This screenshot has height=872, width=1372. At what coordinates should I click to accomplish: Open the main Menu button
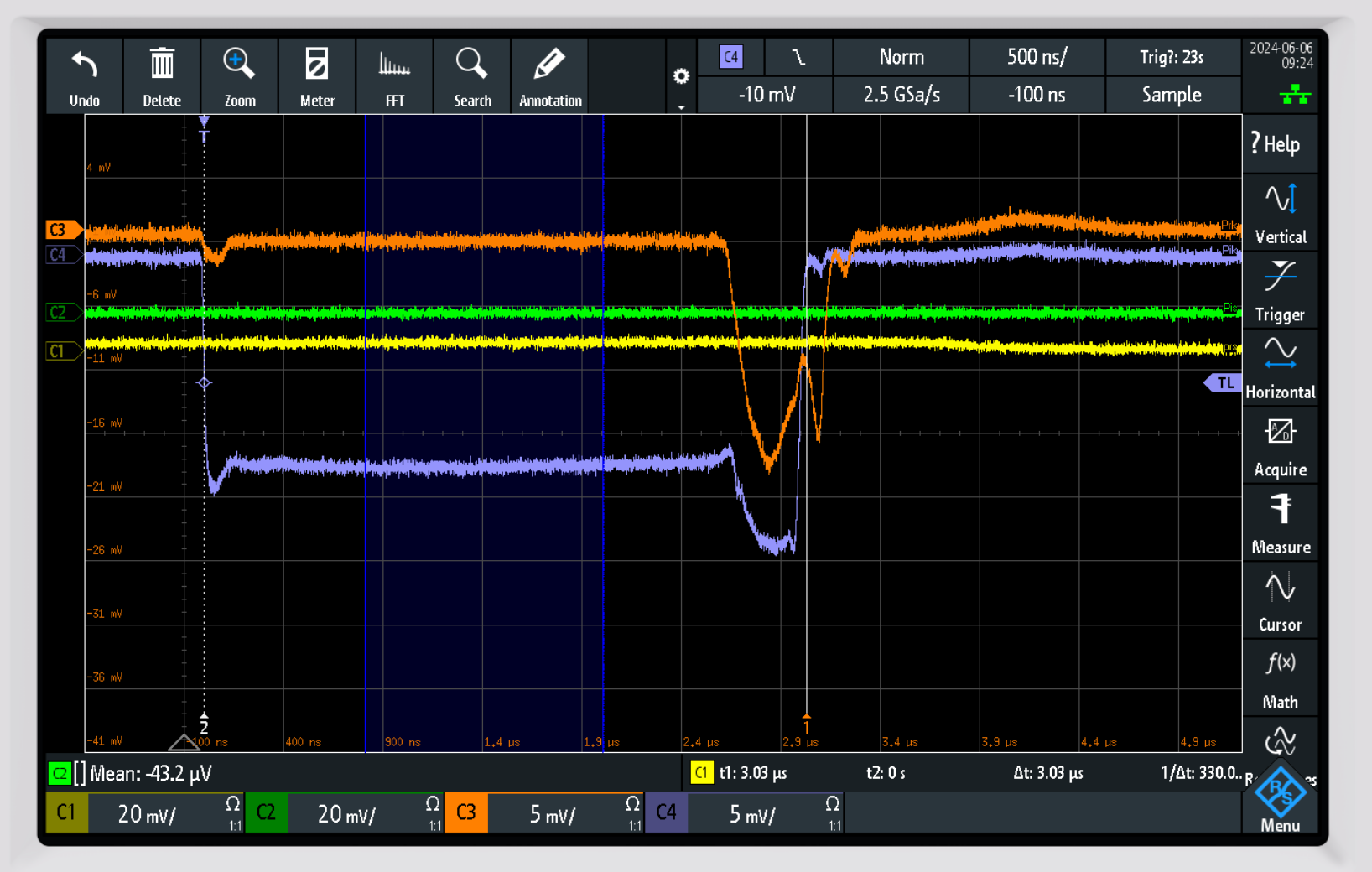(1280, 801)
